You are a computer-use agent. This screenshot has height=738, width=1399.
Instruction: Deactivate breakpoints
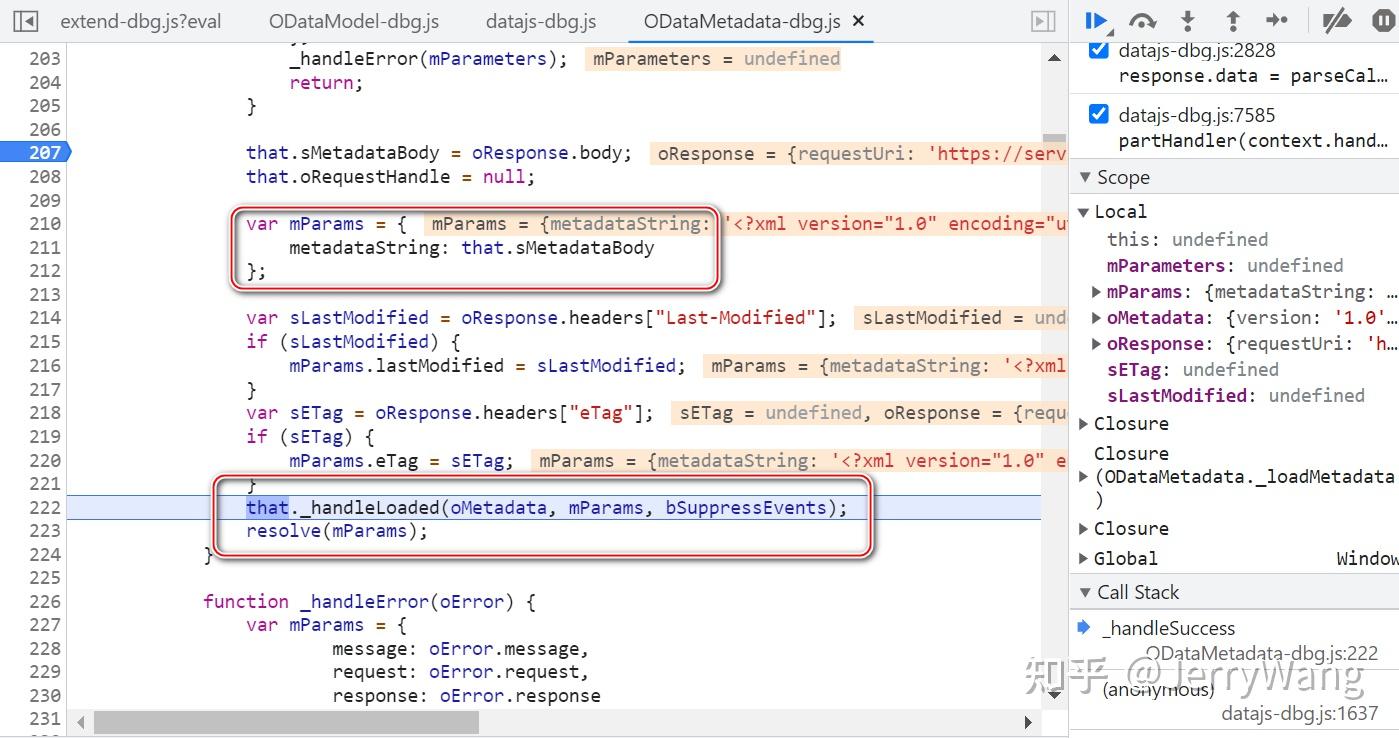1337,20
